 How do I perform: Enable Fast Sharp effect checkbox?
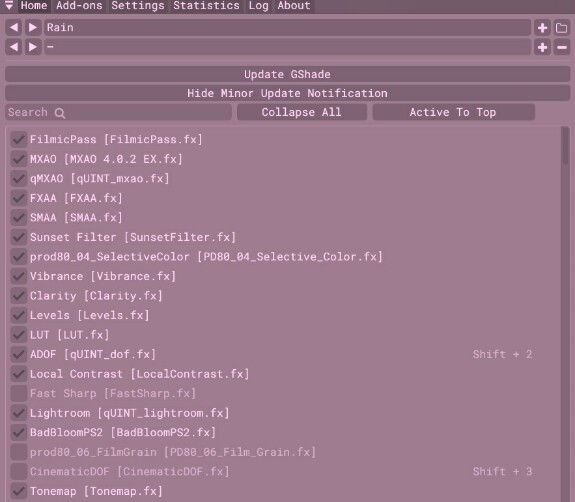[19, 393]
